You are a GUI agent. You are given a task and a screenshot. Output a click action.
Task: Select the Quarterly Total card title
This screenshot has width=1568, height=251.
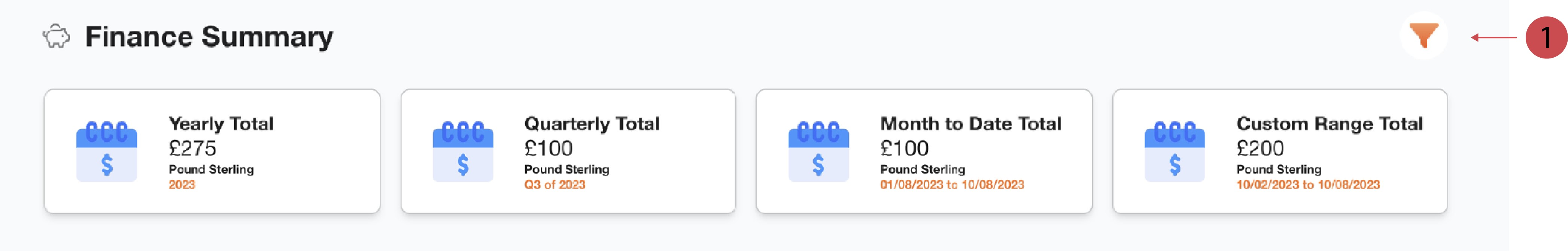pos(592,124)
